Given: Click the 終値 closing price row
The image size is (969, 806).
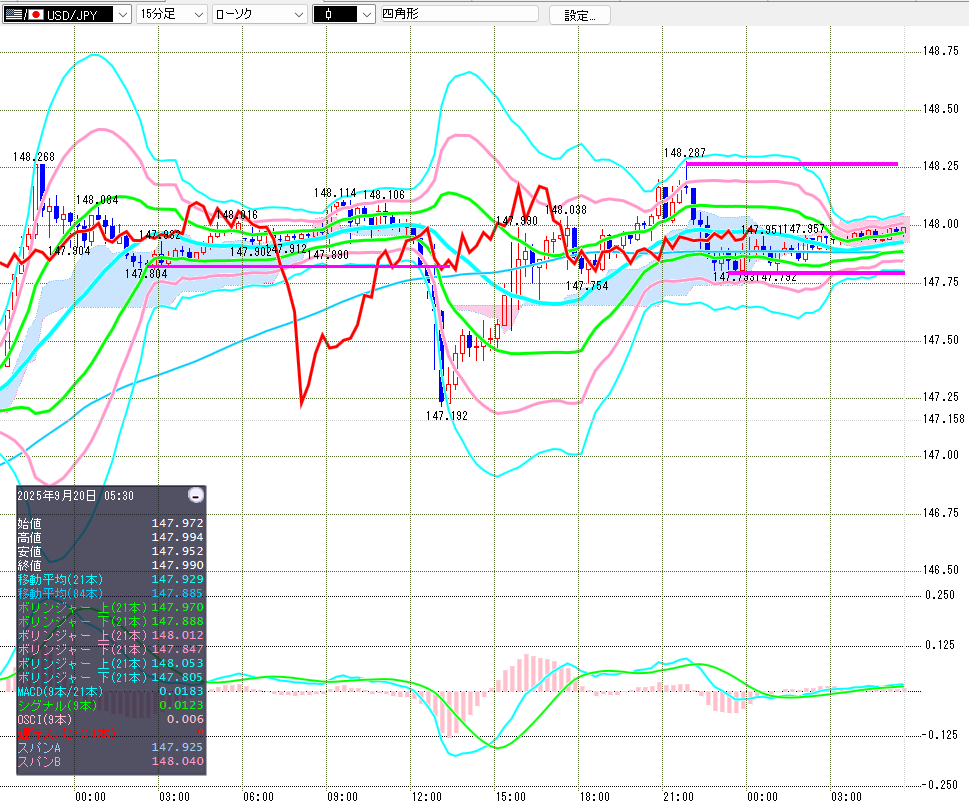Looking at the screenshot, I should pos(110,566).
